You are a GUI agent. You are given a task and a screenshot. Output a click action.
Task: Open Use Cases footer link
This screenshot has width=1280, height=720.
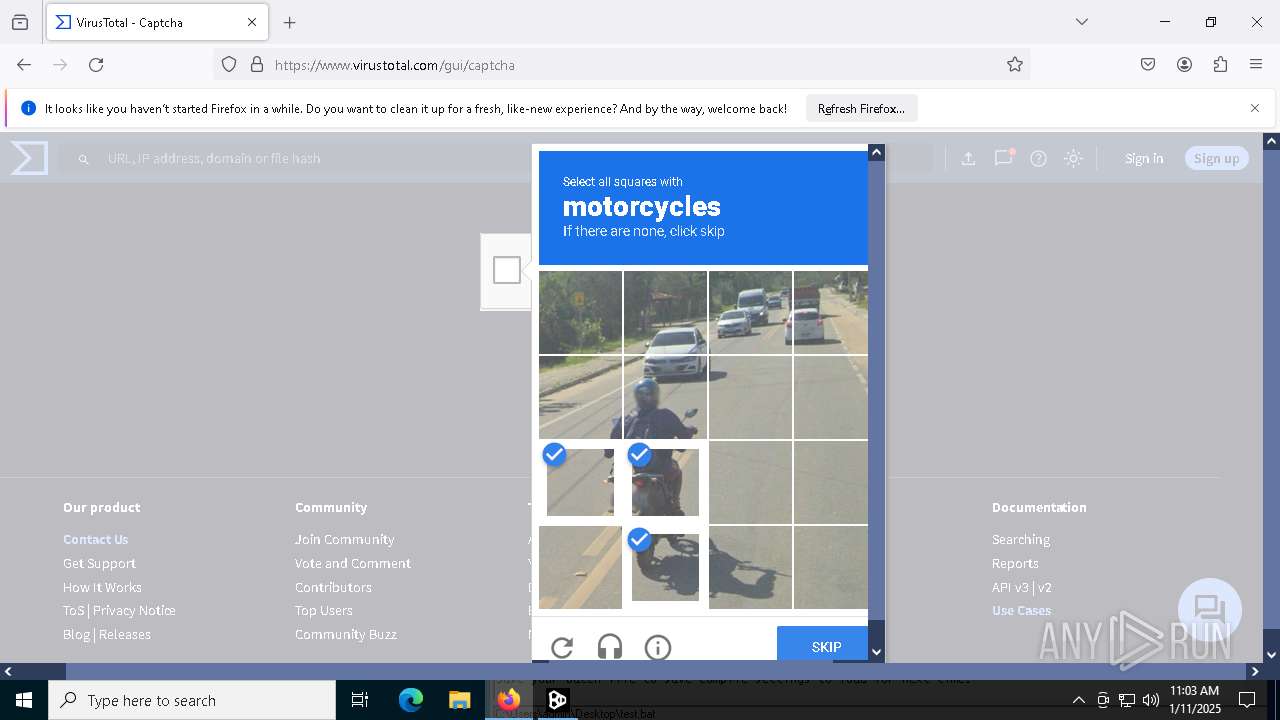[1021, 610]
